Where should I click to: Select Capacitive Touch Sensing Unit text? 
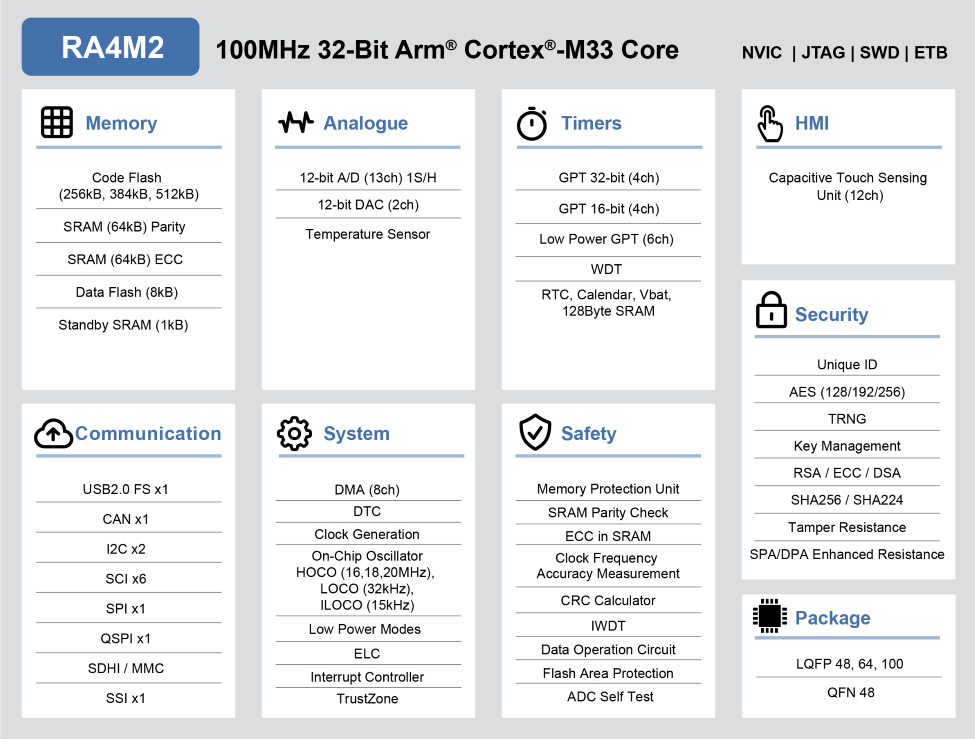(848, 186)
